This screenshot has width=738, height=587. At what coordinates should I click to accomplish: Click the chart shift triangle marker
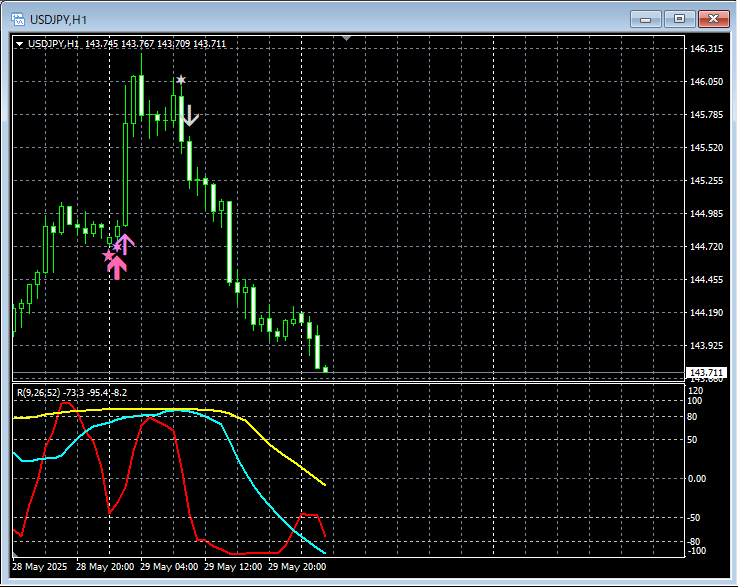click(346, 39)
